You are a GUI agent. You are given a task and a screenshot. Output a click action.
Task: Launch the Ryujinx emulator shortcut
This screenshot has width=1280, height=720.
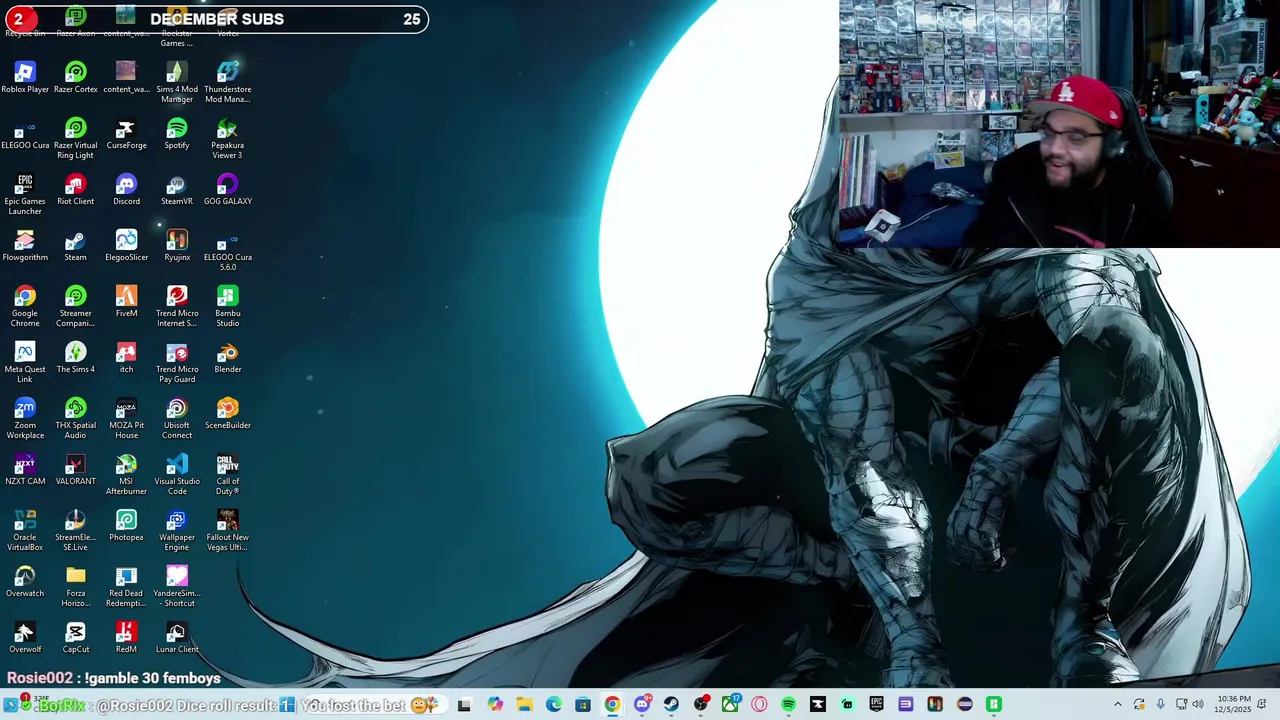pyautogui.click(x=177, y=246)
